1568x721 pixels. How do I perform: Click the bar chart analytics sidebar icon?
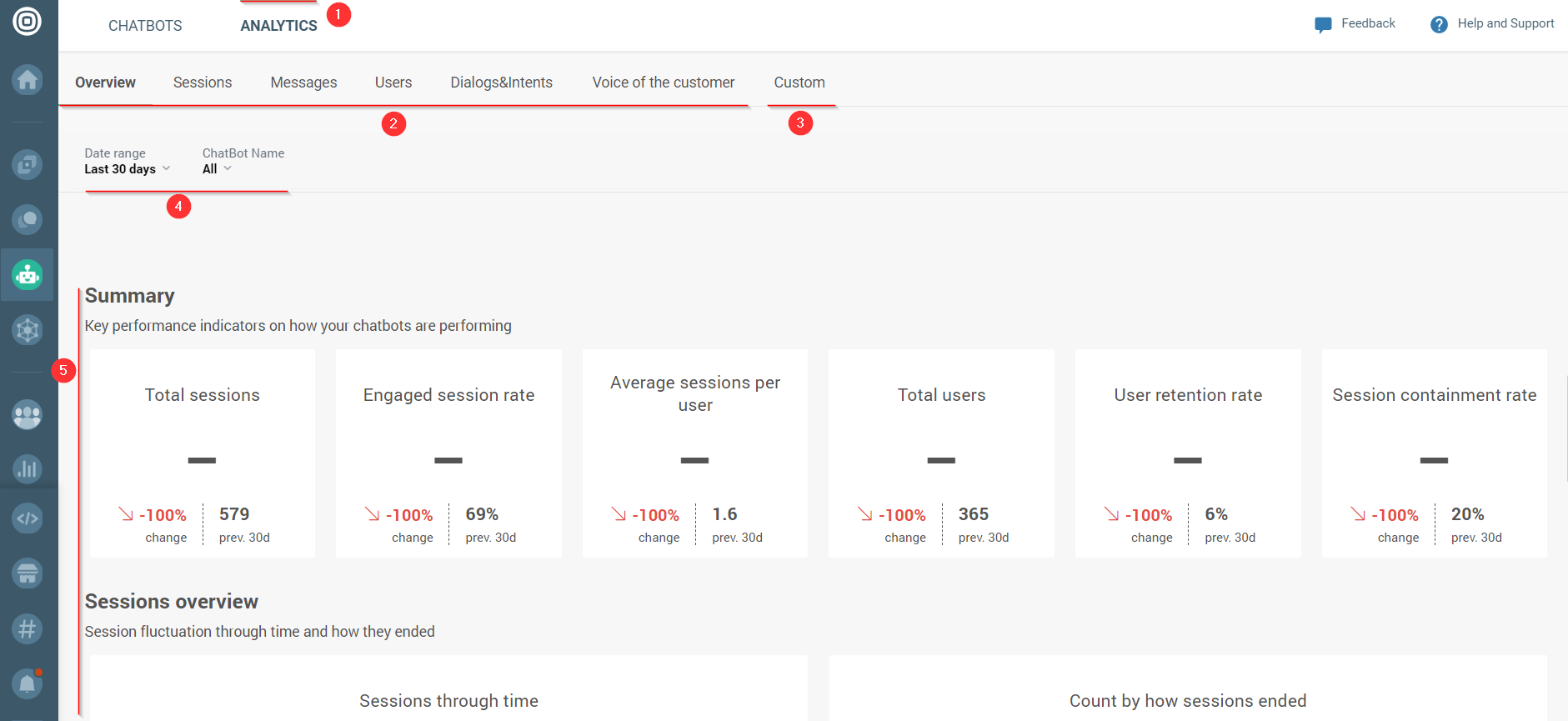tap(28, 468)
